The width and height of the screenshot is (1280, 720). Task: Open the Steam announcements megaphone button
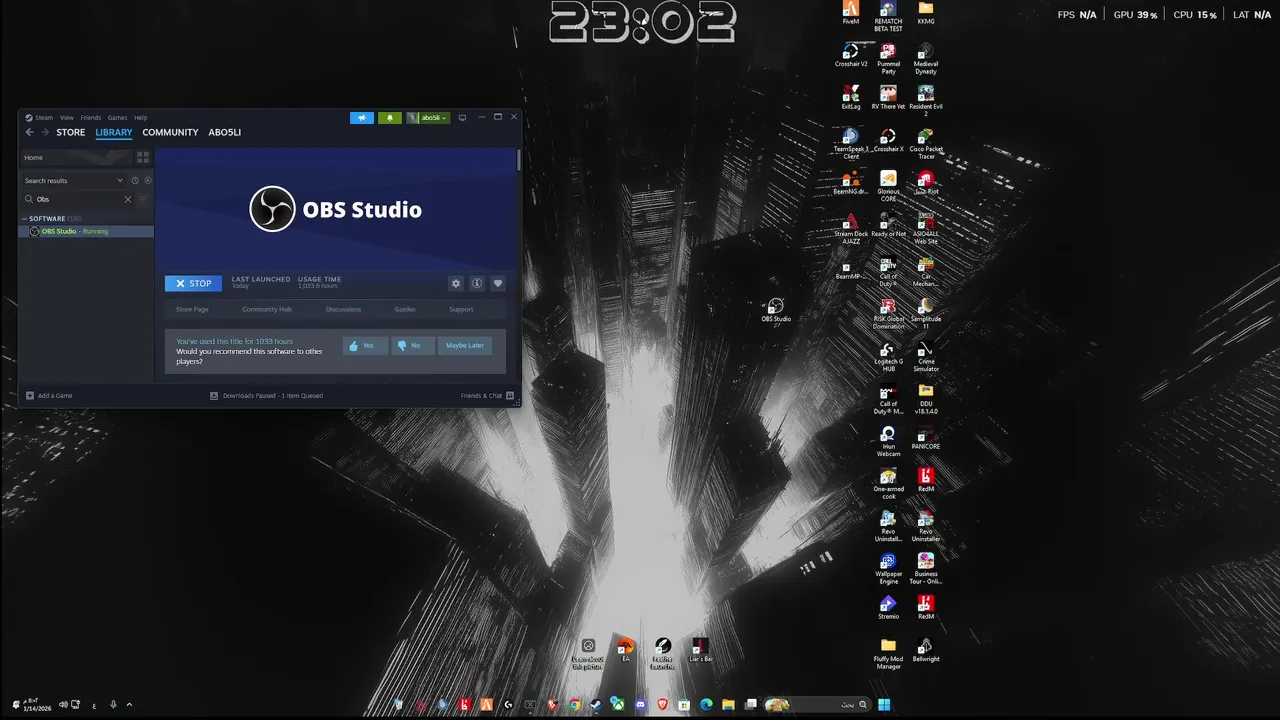[361, 118]
